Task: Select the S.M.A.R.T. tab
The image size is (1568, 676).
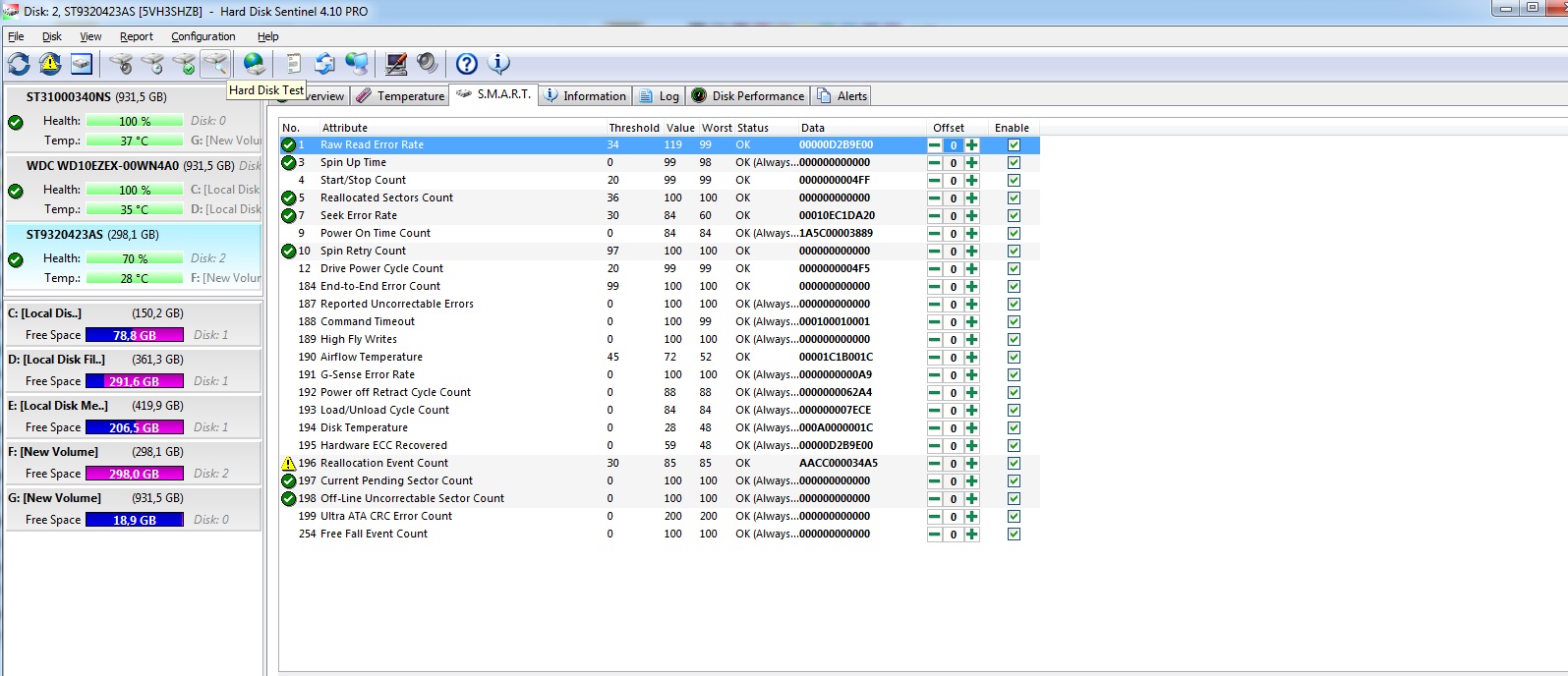Action: 494,94
